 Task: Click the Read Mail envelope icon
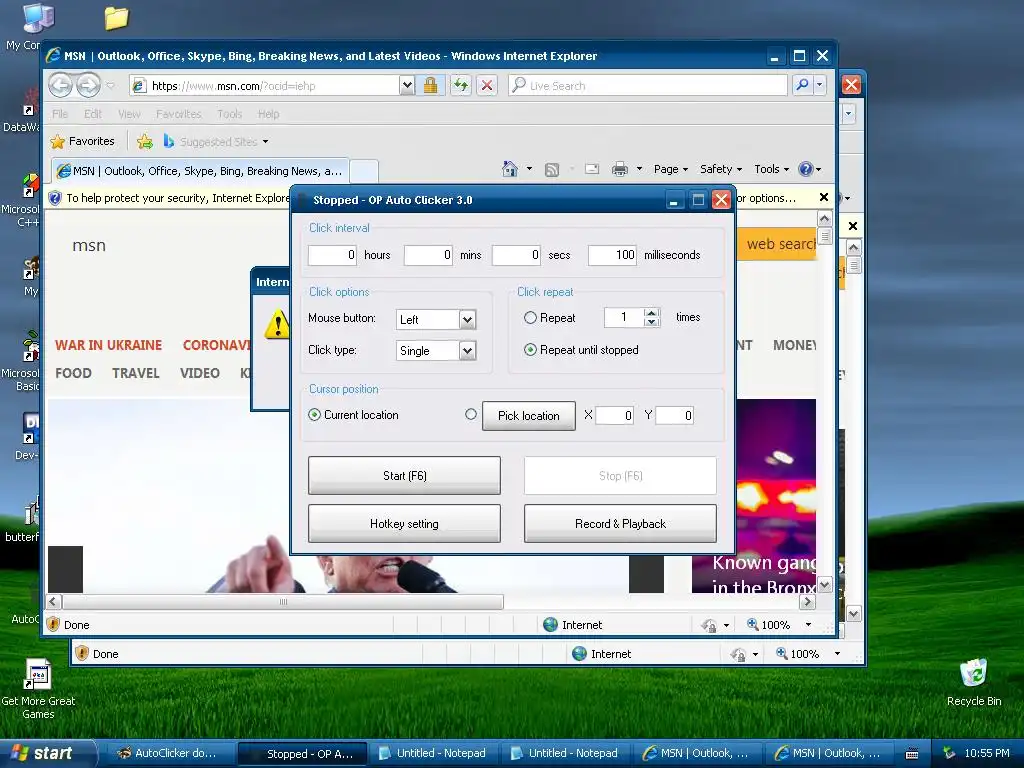click(592, 169)
